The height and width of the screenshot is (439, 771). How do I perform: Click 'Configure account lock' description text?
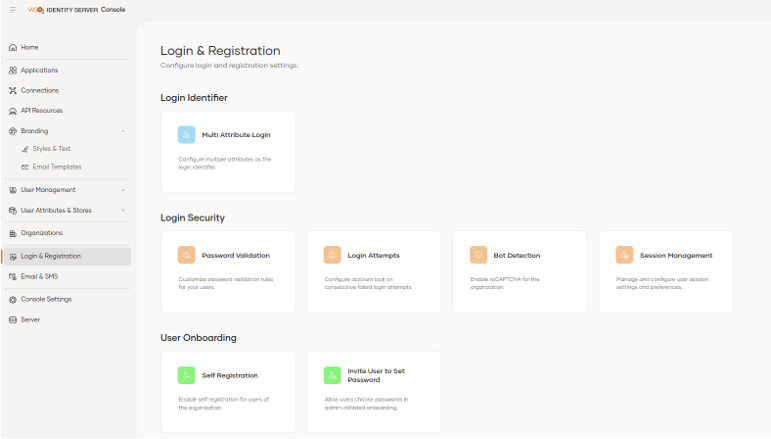pos(368,283)
